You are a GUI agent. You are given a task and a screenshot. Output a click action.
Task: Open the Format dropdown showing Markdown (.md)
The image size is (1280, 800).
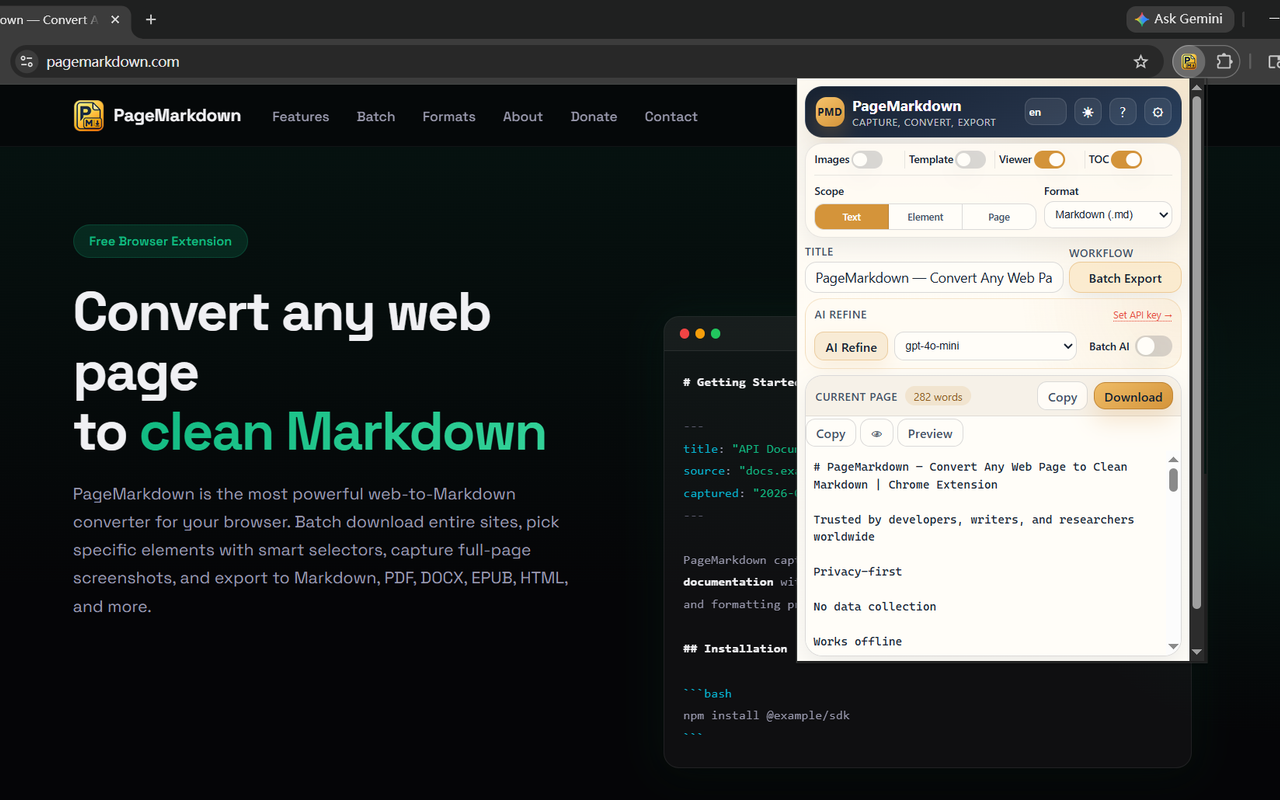click(1108, 214)
